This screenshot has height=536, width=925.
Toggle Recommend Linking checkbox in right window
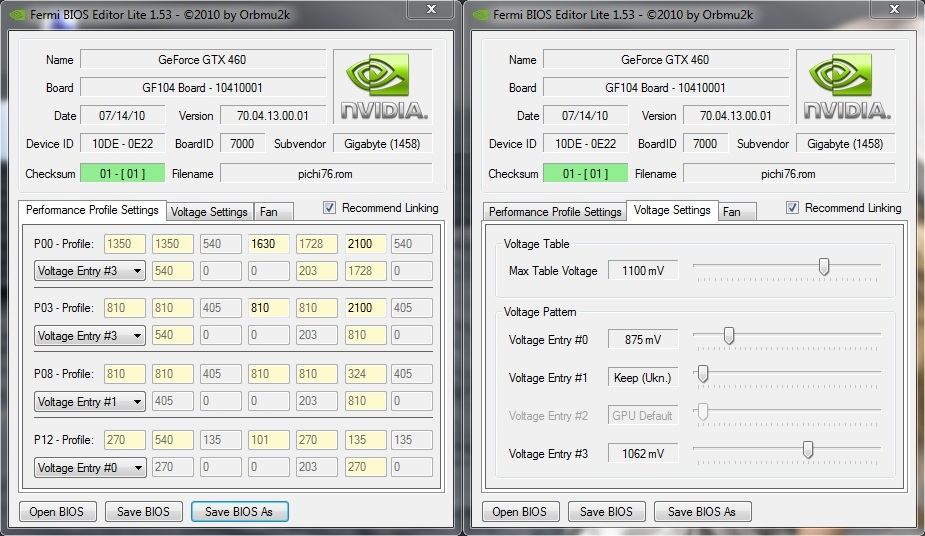[x=792, y=208]
